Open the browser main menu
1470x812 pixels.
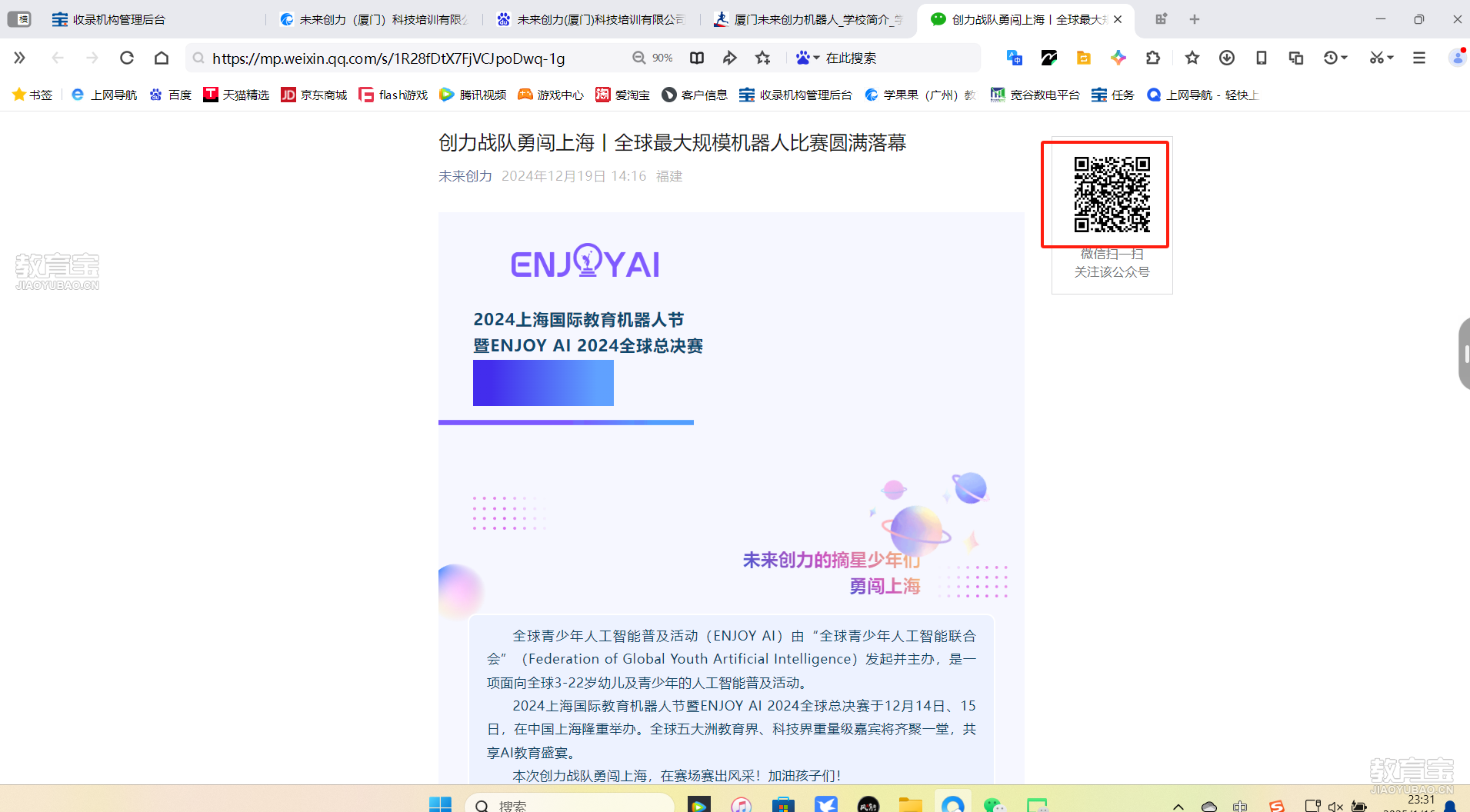(1419, 58)
